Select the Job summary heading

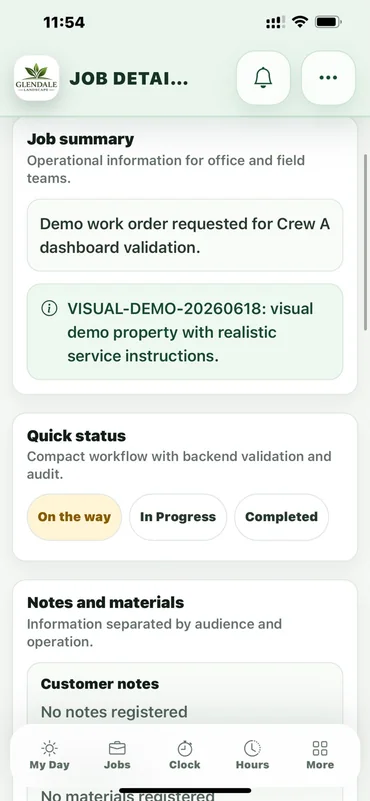point(80,139)
